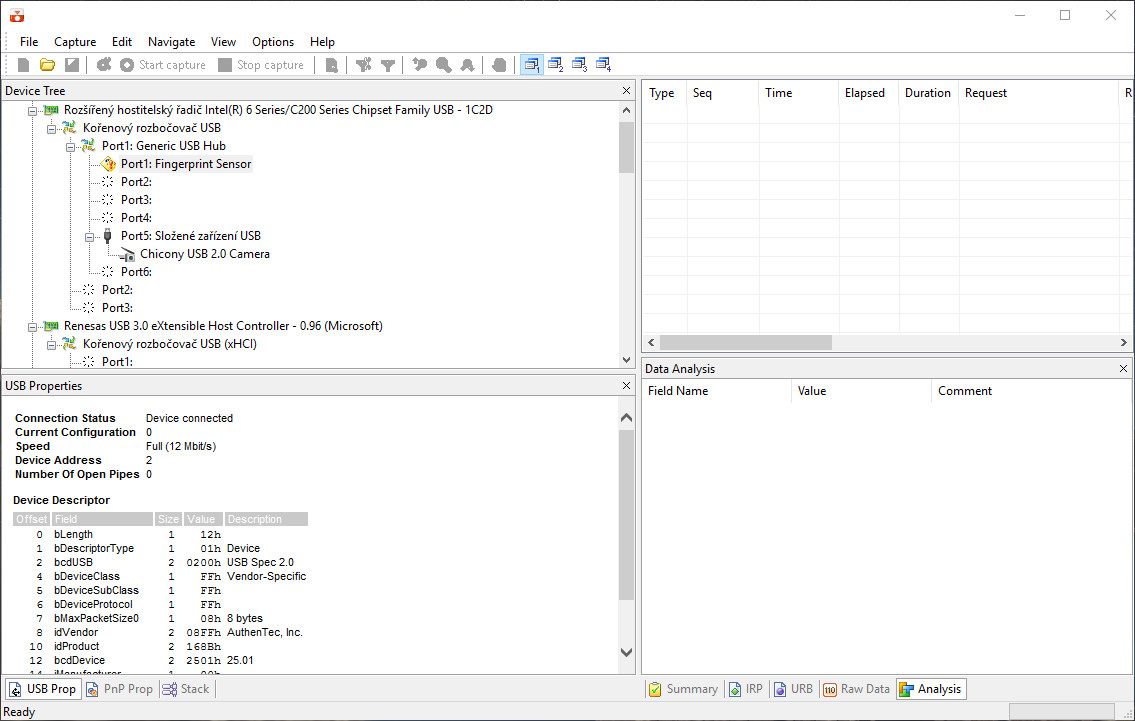
Task: Close the Data Analysis panel
Action: pyautogui.click(x=1123, y=368)
